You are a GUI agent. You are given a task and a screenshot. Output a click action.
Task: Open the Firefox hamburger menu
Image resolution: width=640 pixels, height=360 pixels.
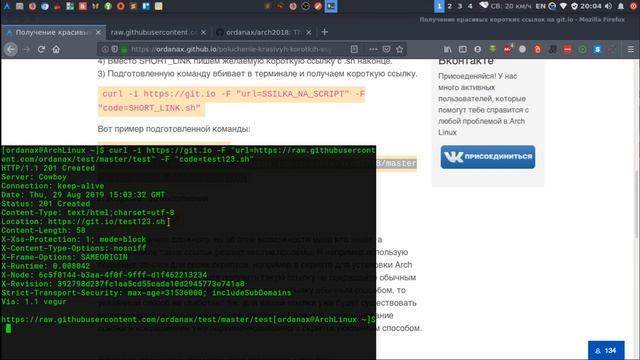[631, 49]
